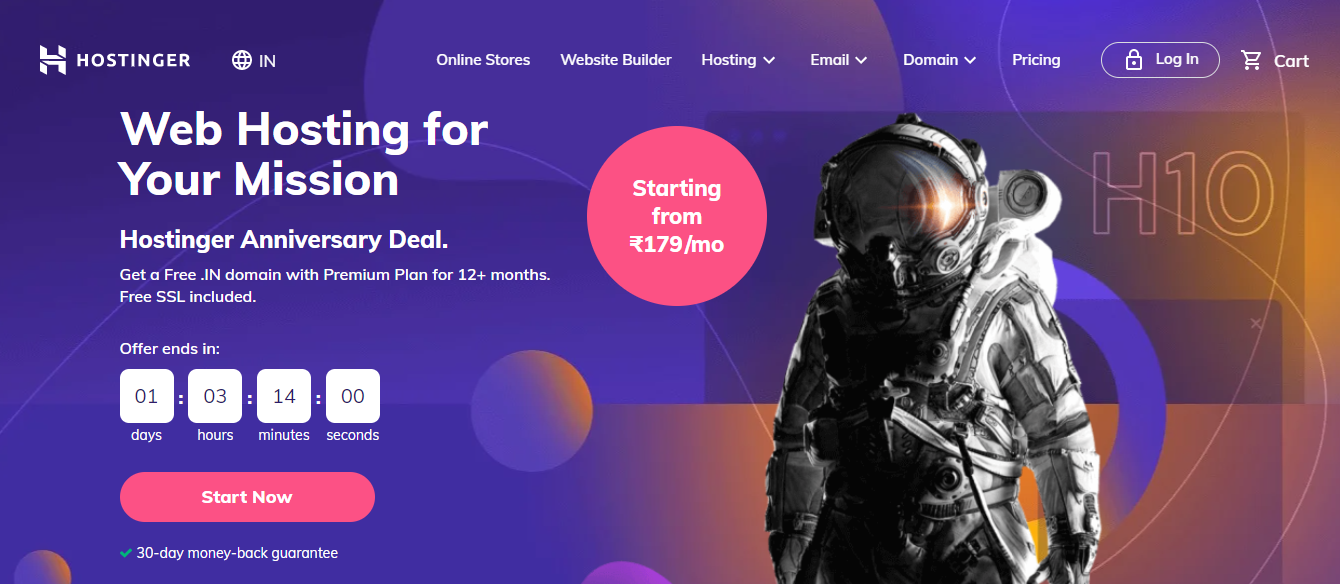Open the Website Builder page
The height and width of the screenshot is (584, 1340).
[x=616, y=60]
